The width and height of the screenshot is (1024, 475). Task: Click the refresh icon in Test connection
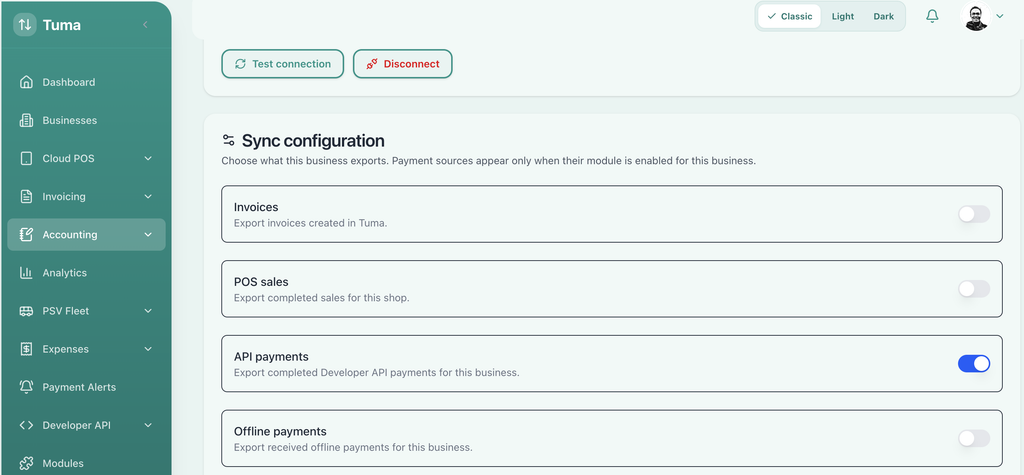tap(240, 64)
